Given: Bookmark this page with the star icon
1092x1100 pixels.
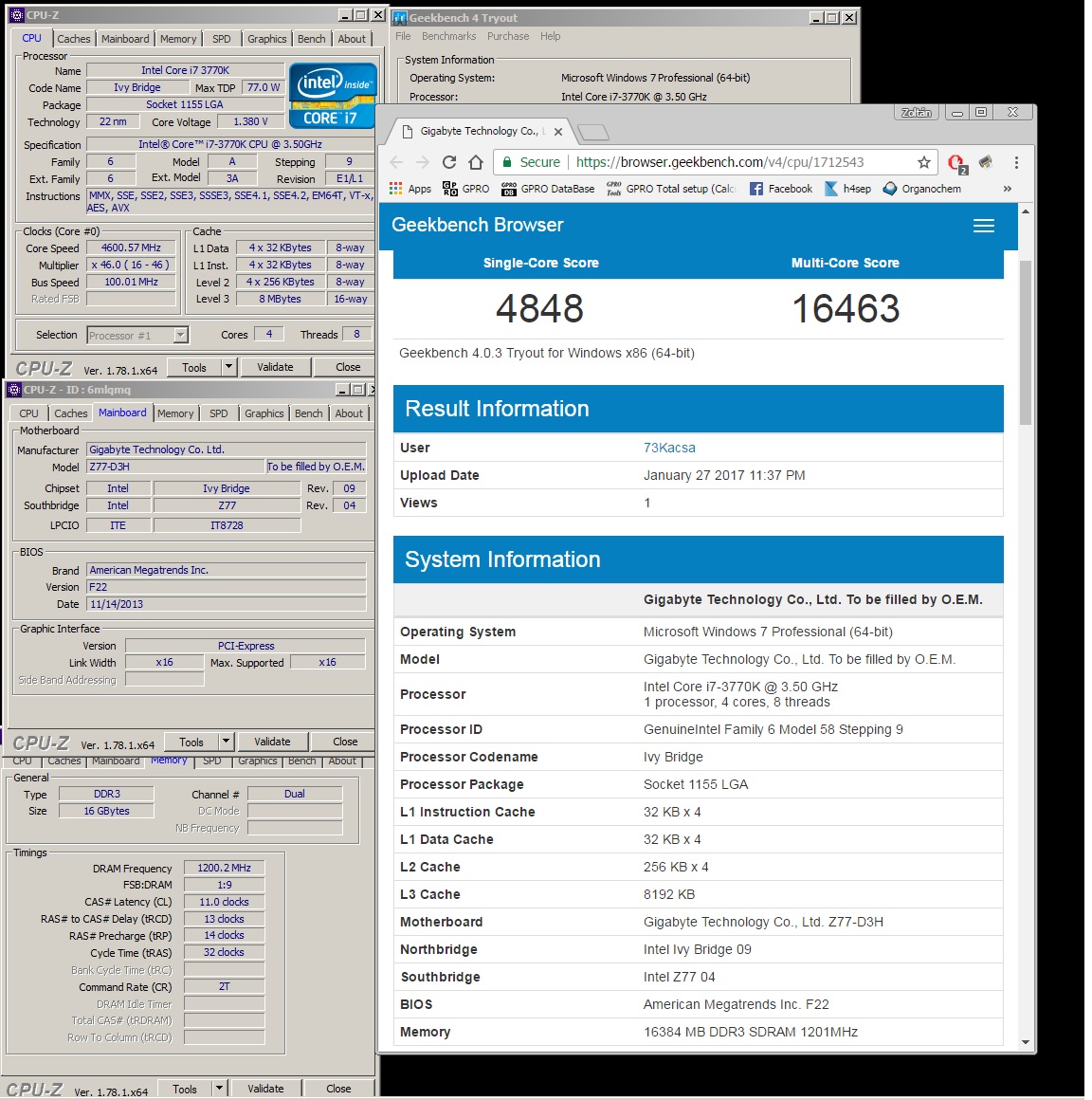Looking at the screenshot, I should pyautogui.click(x=923, y=162).
